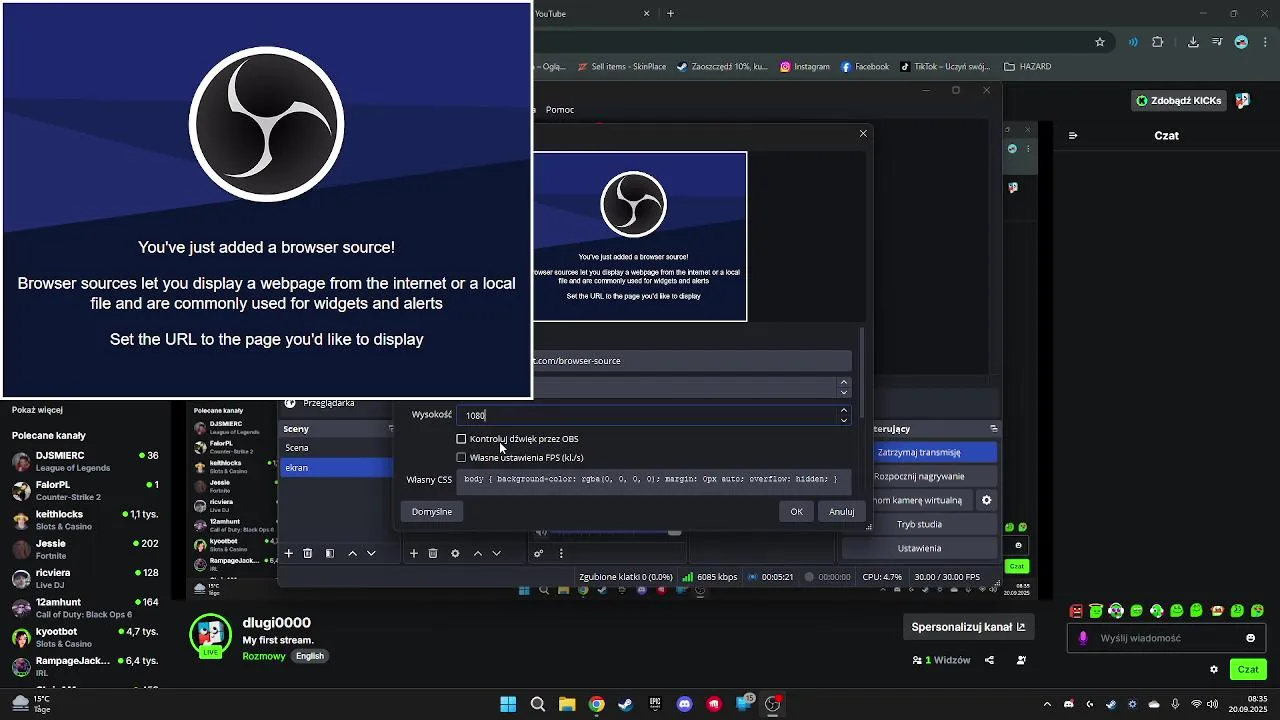Screen dimensions: 1280x720
Task: Add a new source with plus icon
Action: (414, 553)
